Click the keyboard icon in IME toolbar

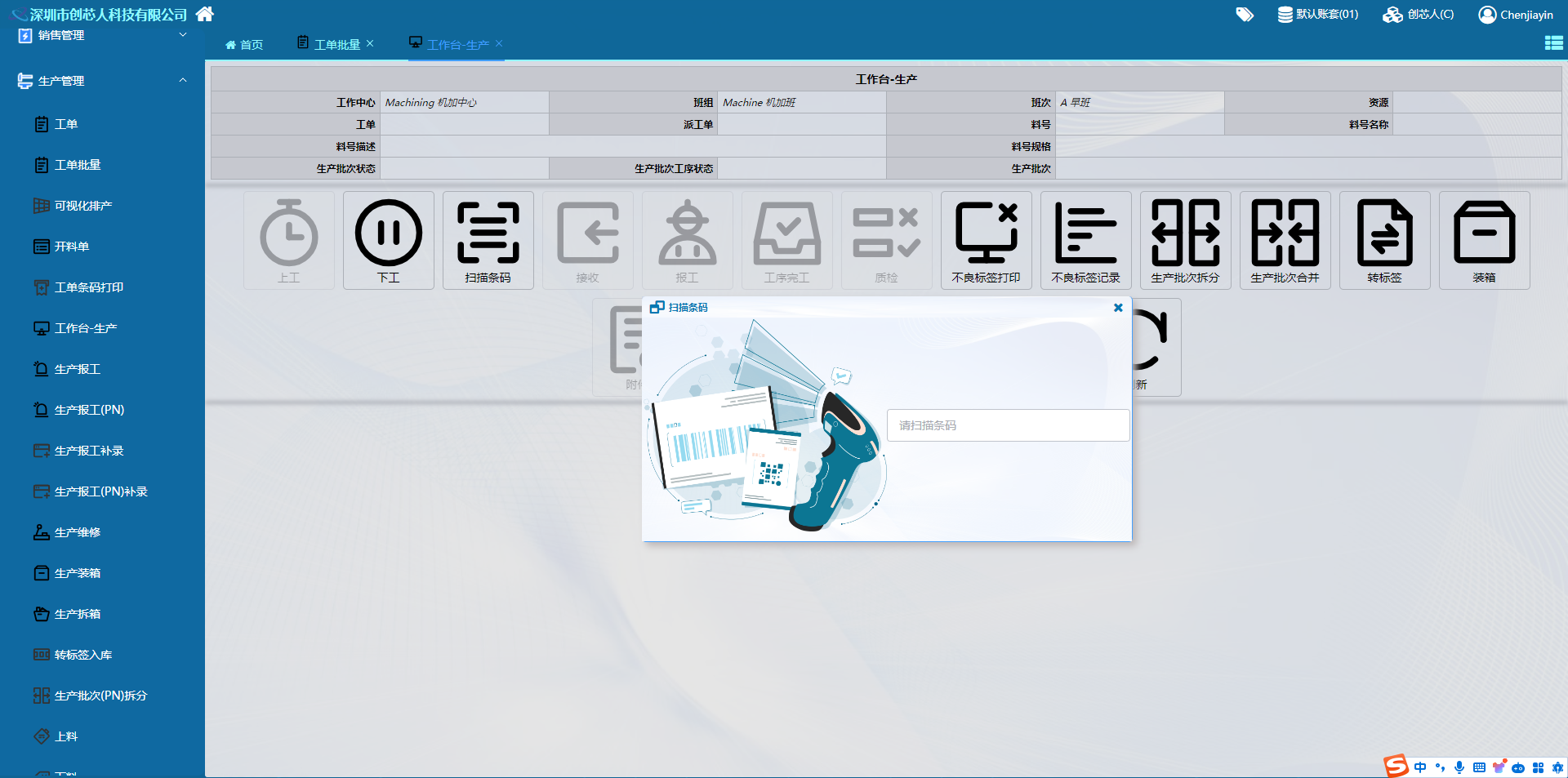[1479, 767]
